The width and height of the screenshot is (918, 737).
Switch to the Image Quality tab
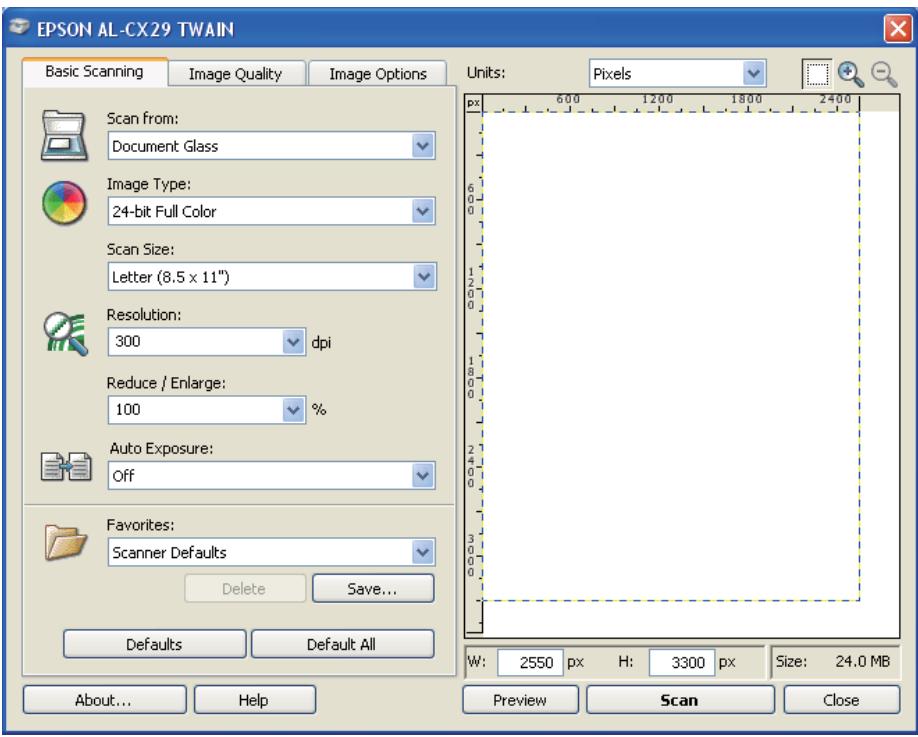237,74
